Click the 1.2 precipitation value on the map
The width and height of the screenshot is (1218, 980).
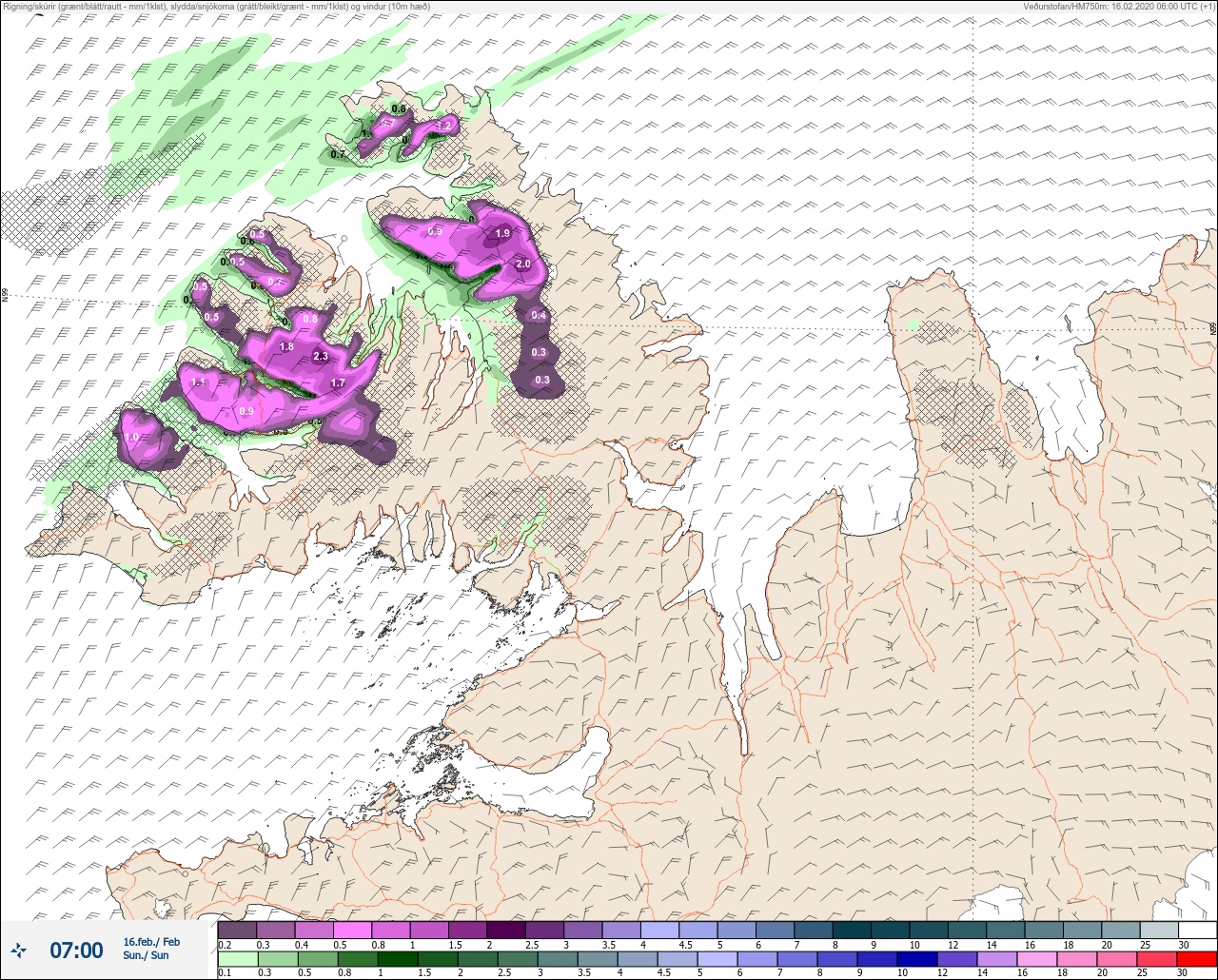coord(443,126)
